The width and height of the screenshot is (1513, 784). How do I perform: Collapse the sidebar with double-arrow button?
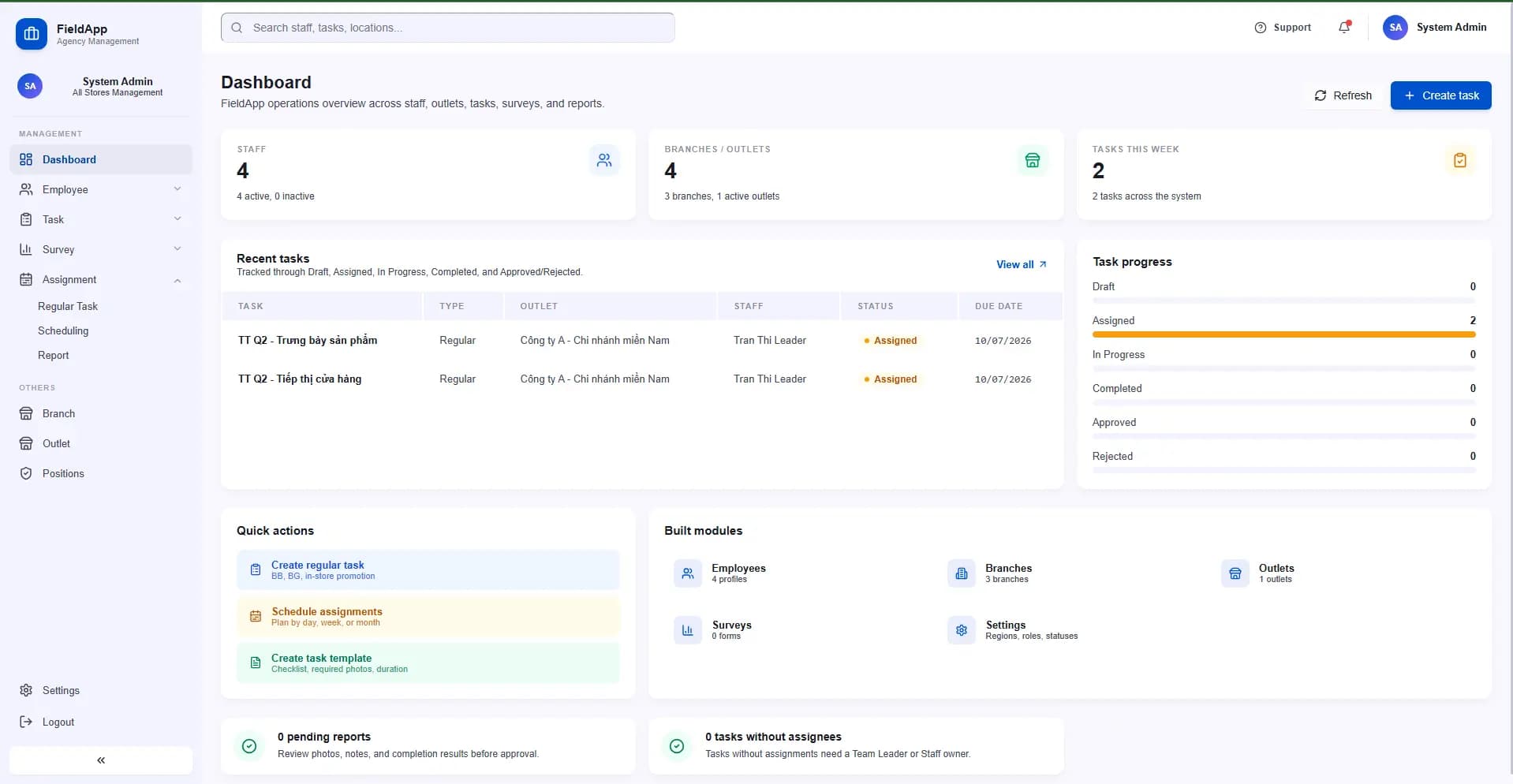coord(101,760)
